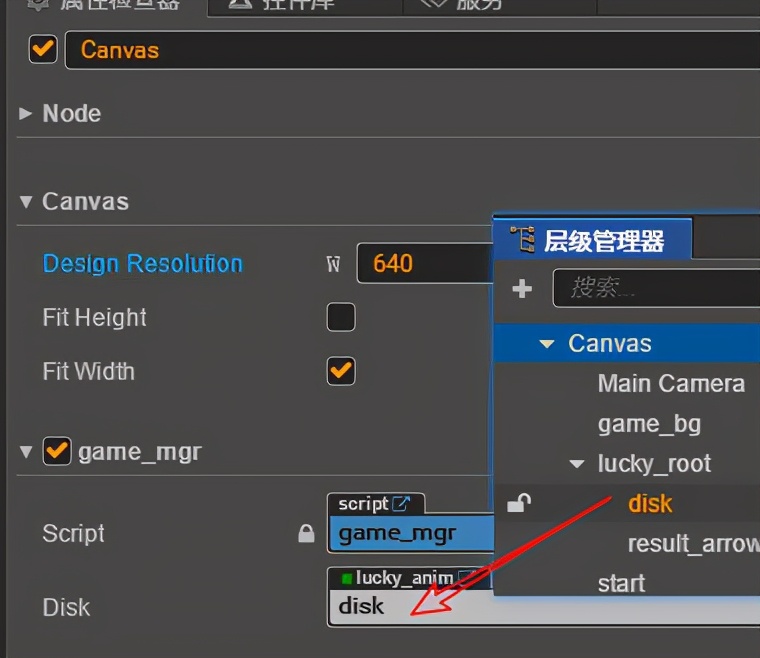Toggle the unlock icon beside disk node
The height and width of the screenshot is (658, 760).
point(519,503)
